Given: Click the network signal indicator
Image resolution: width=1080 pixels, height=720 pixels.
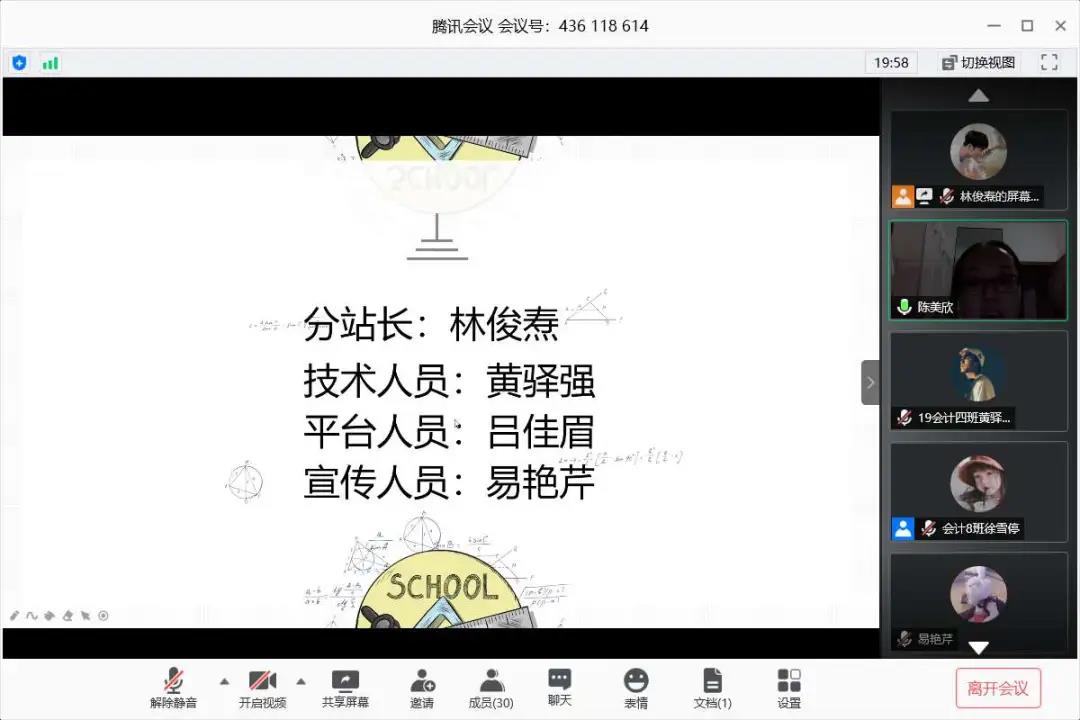Looking at the screenshot, I should click(x=50, y=62).
